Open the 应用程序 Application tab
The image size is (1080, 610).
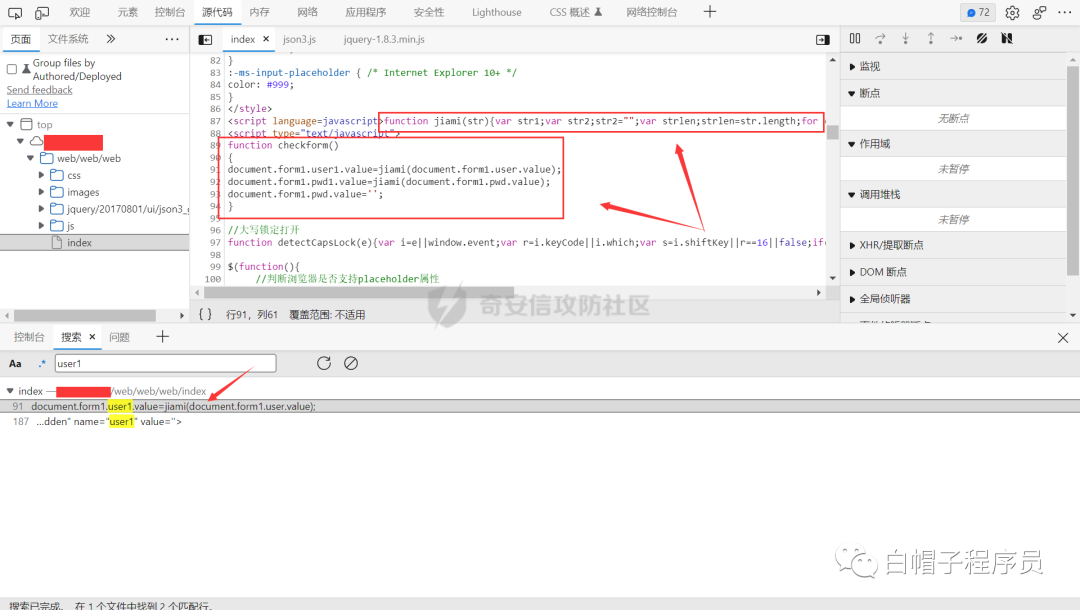(x=366, y=12)
